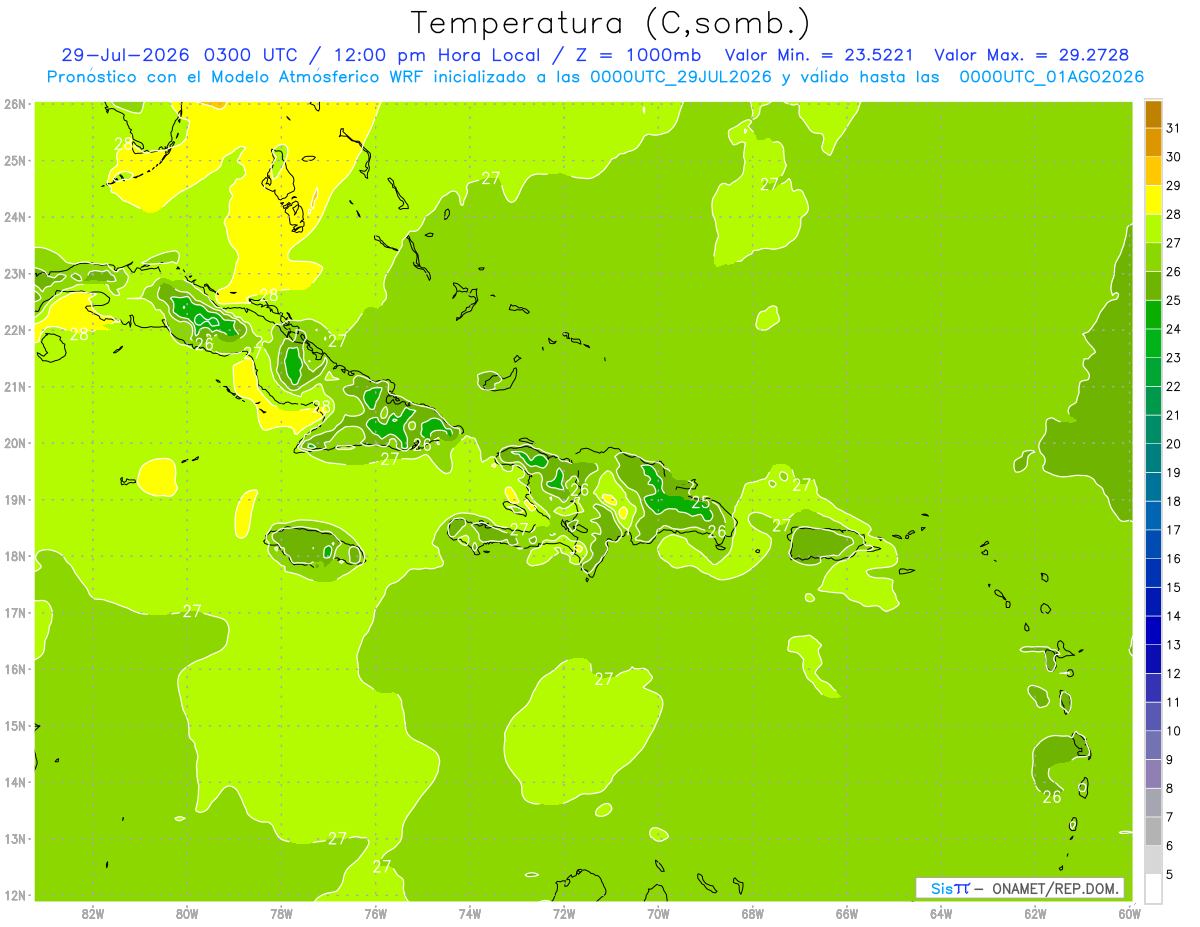Click the white legend swatch below 5
Viewport: 1200px width, 927px height.
click(1153, 888)
